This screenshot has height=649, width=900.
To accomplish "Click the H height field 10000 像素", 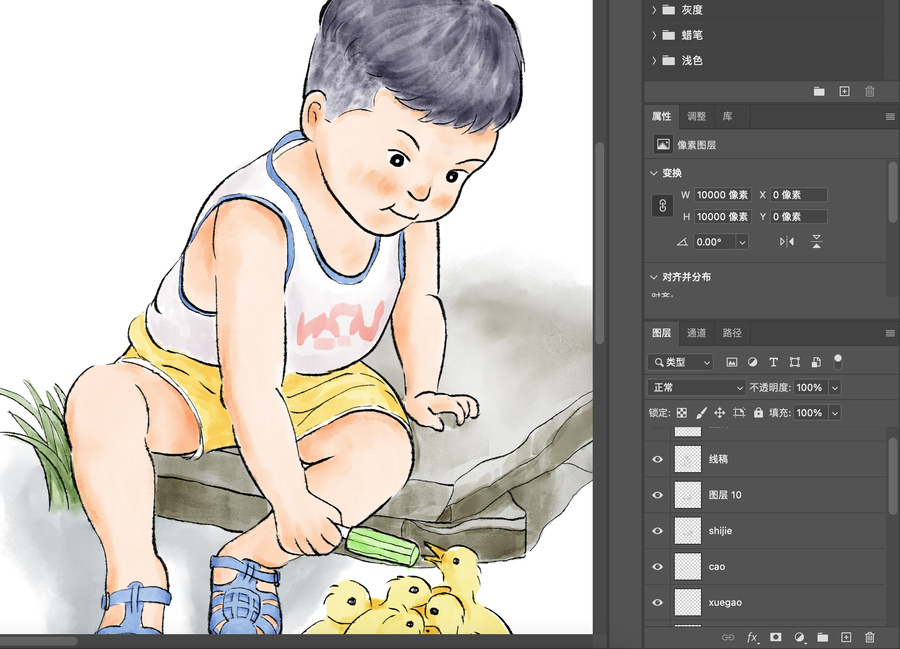I will pos(723,217).
